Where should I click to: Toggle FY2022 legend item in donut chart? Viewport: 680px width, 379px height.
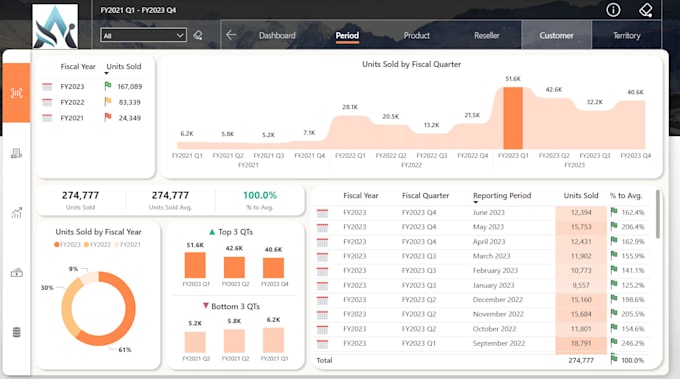pyautogui.click(x=97, y=245)
